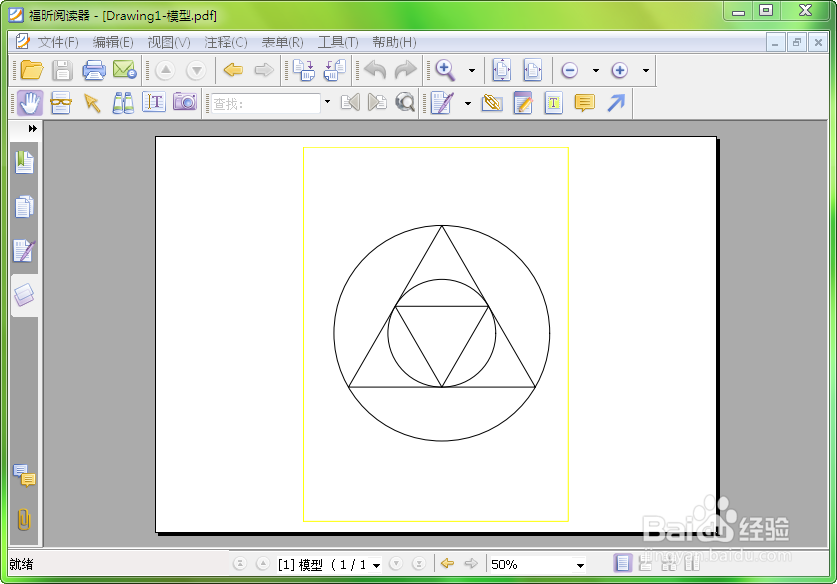Viewport: 837px width, 584px height.
Task: Select the Hand tool
Action: pos(30,102)
